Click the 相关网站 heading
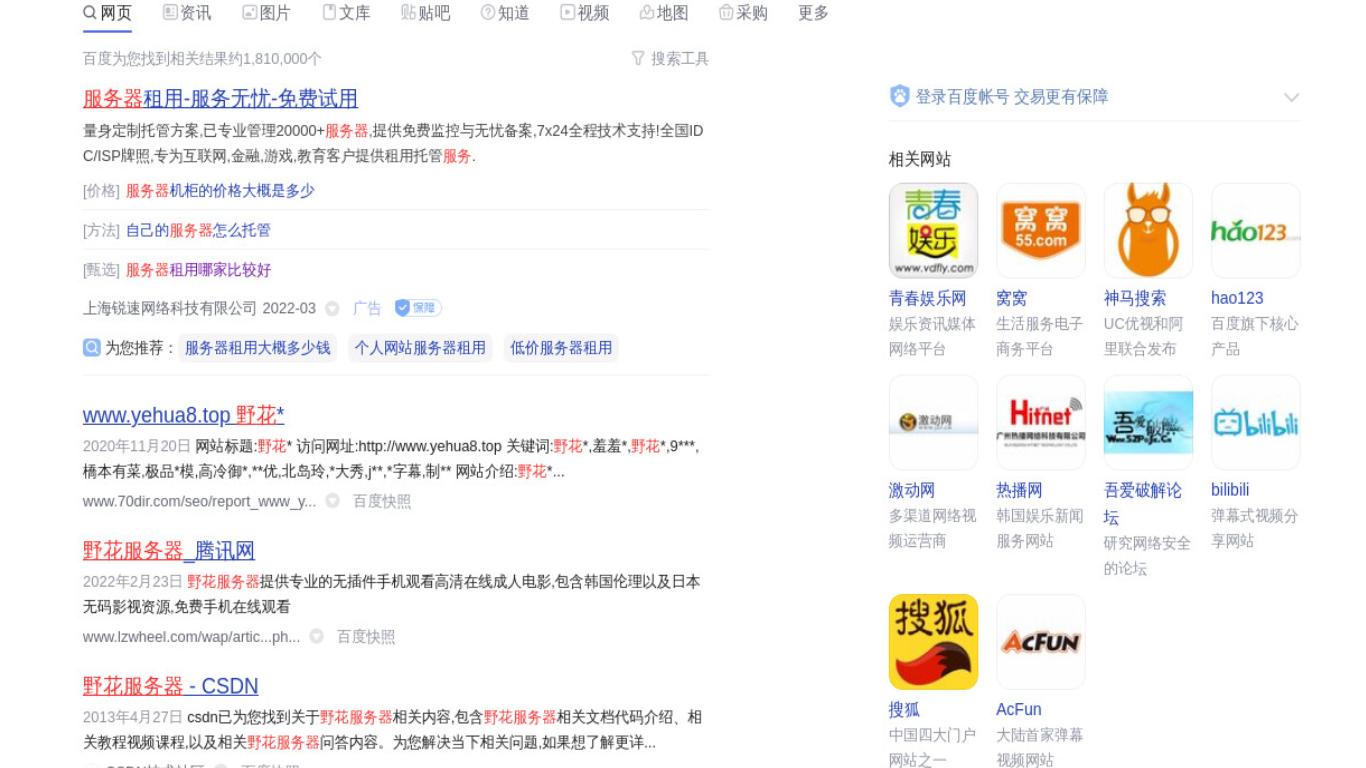 (x=920, y=159)
